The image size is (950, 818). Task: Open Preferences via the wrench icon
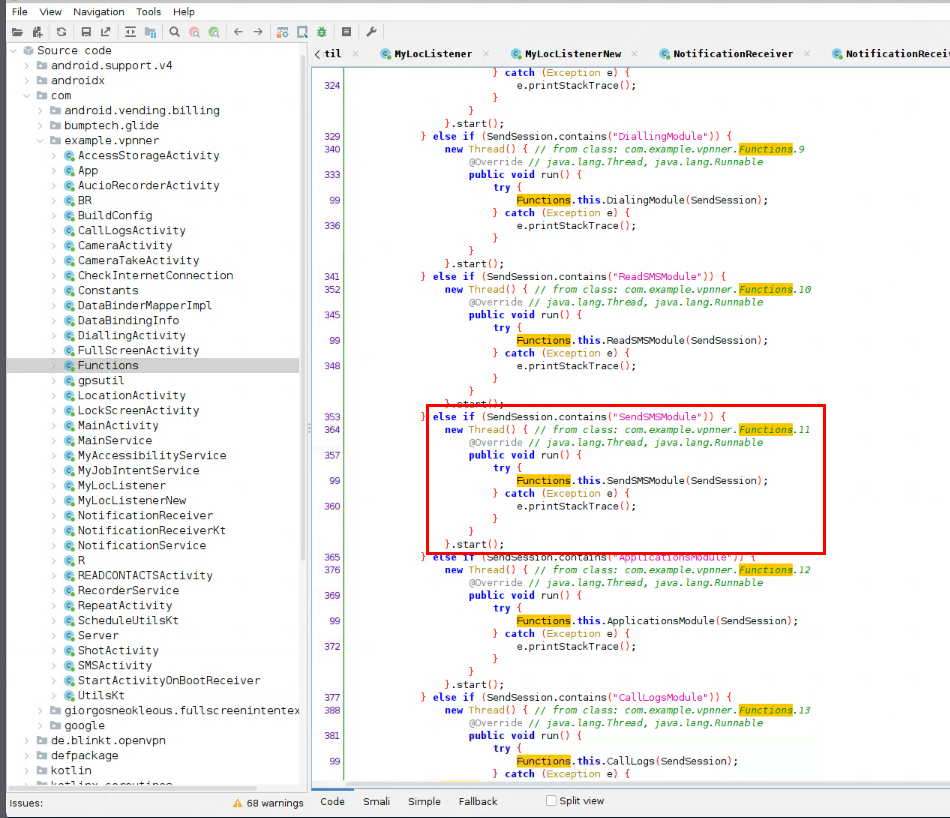372,32
